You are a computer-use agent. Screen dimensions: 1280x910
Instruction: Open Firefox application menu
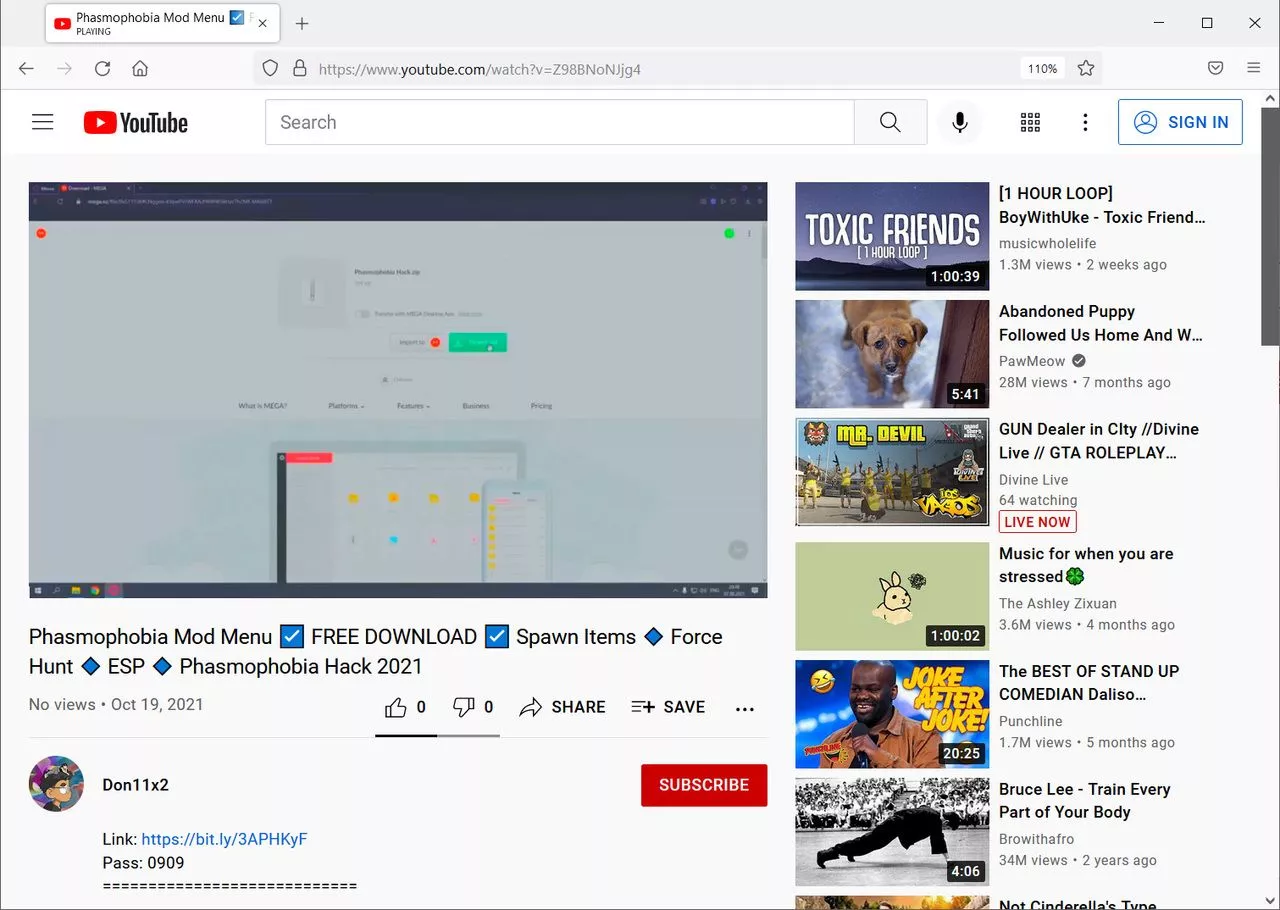click(1253, 68)
